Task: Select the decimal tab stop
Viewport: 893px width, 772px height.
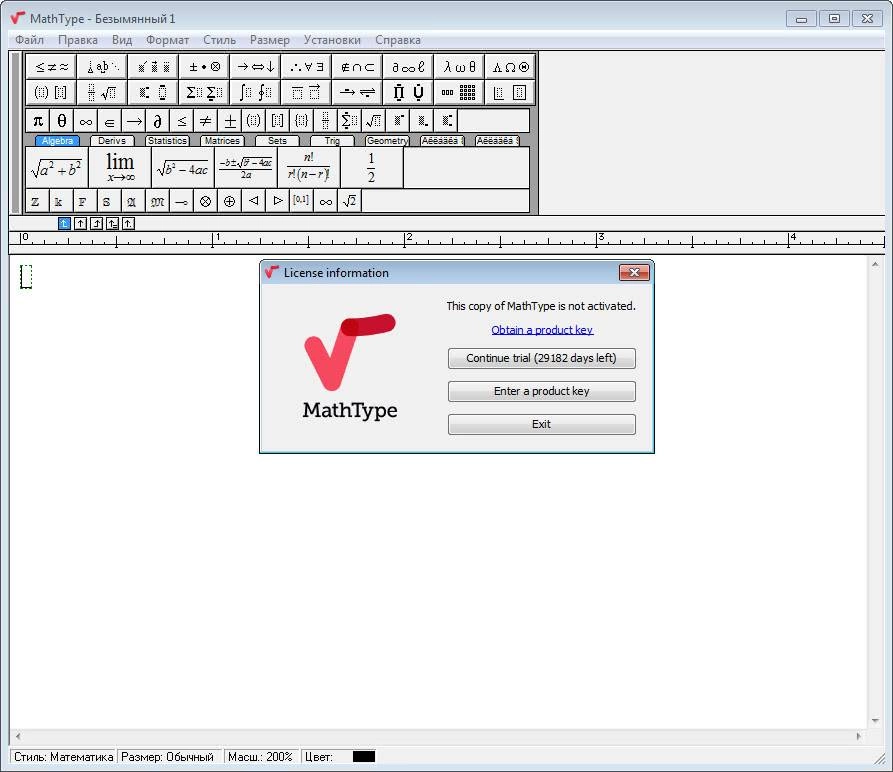Action: [x=128, y=224]
